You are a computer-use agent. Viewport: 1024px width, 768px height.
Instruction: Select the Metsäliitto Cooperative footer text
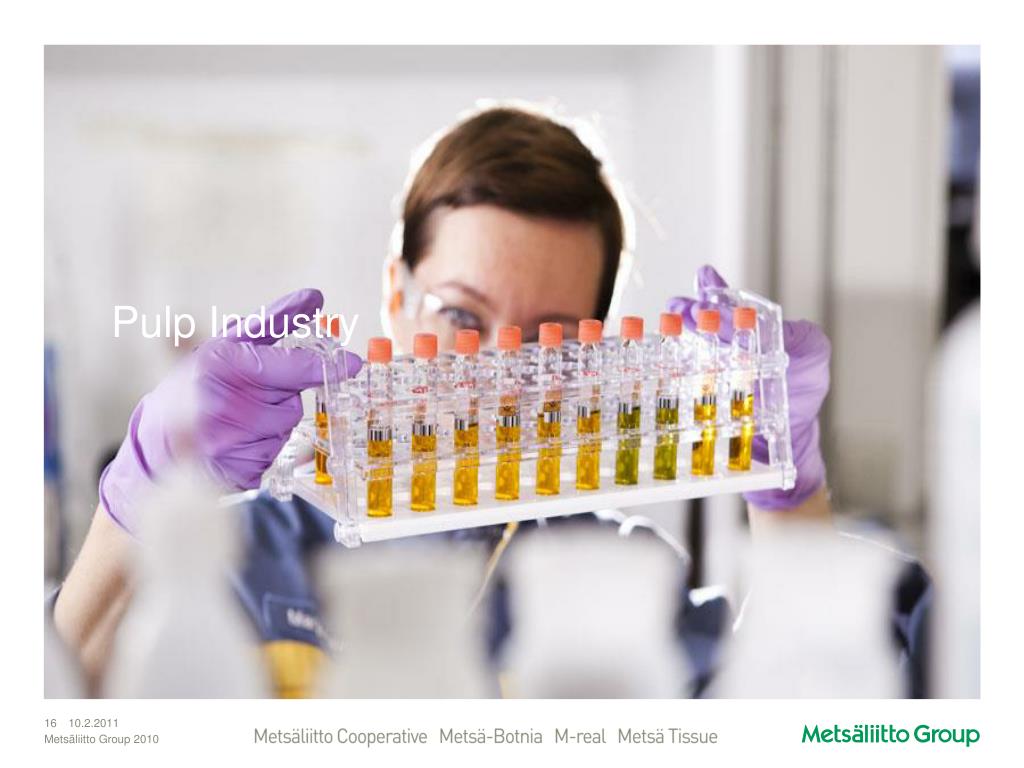coord(340,737)
